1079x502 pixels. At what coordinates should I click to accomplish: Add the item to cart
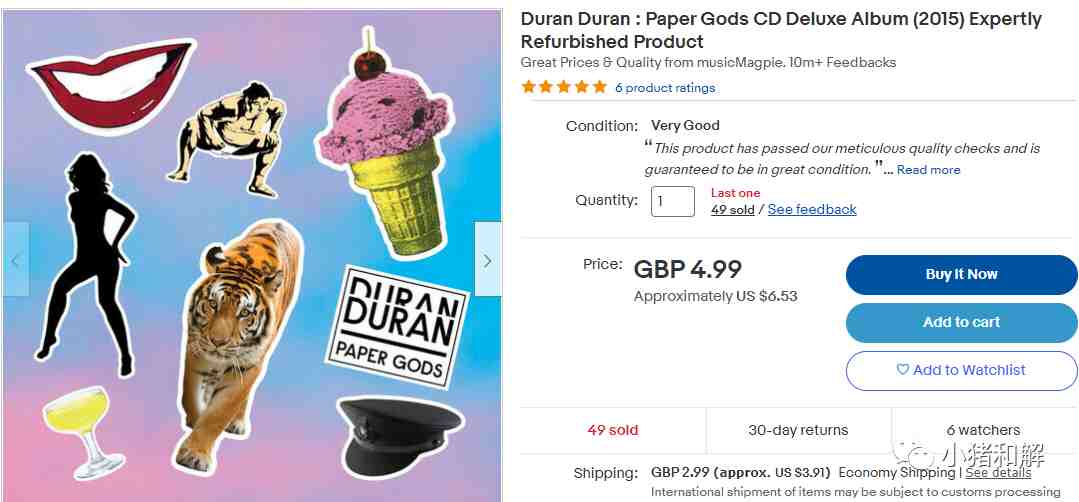point(961,322)
